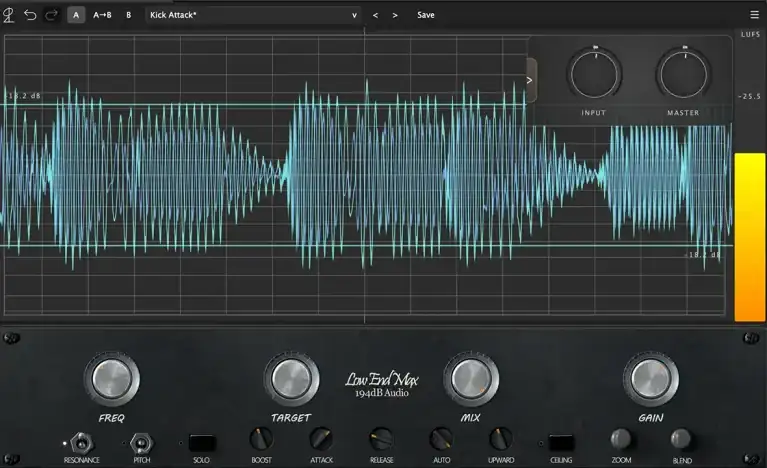
Task: Click the upper threshold line in waveform display
Action: coord(264,105)
